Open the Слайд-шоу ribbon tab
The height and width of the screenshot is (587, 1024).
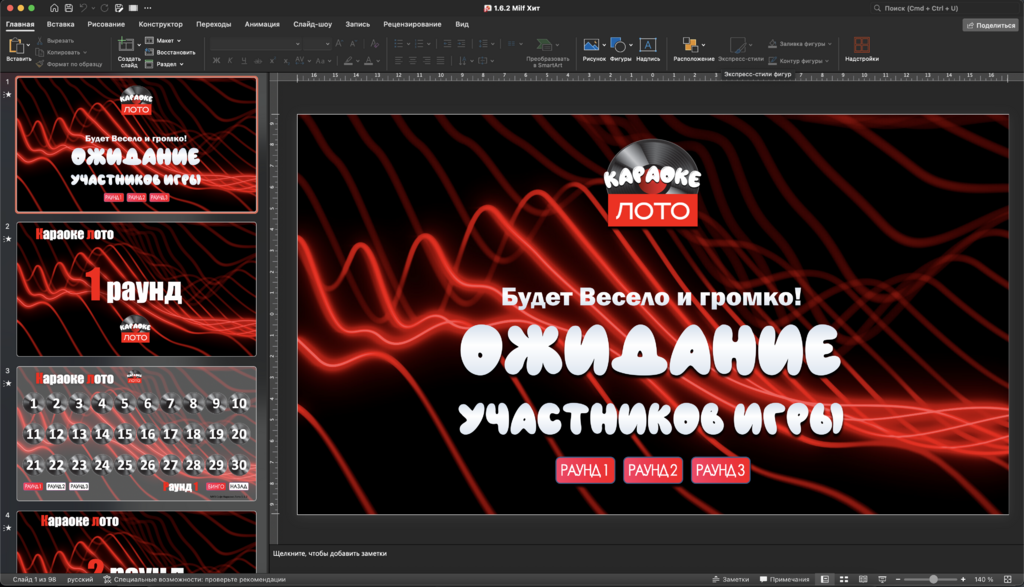pos(312,24)
